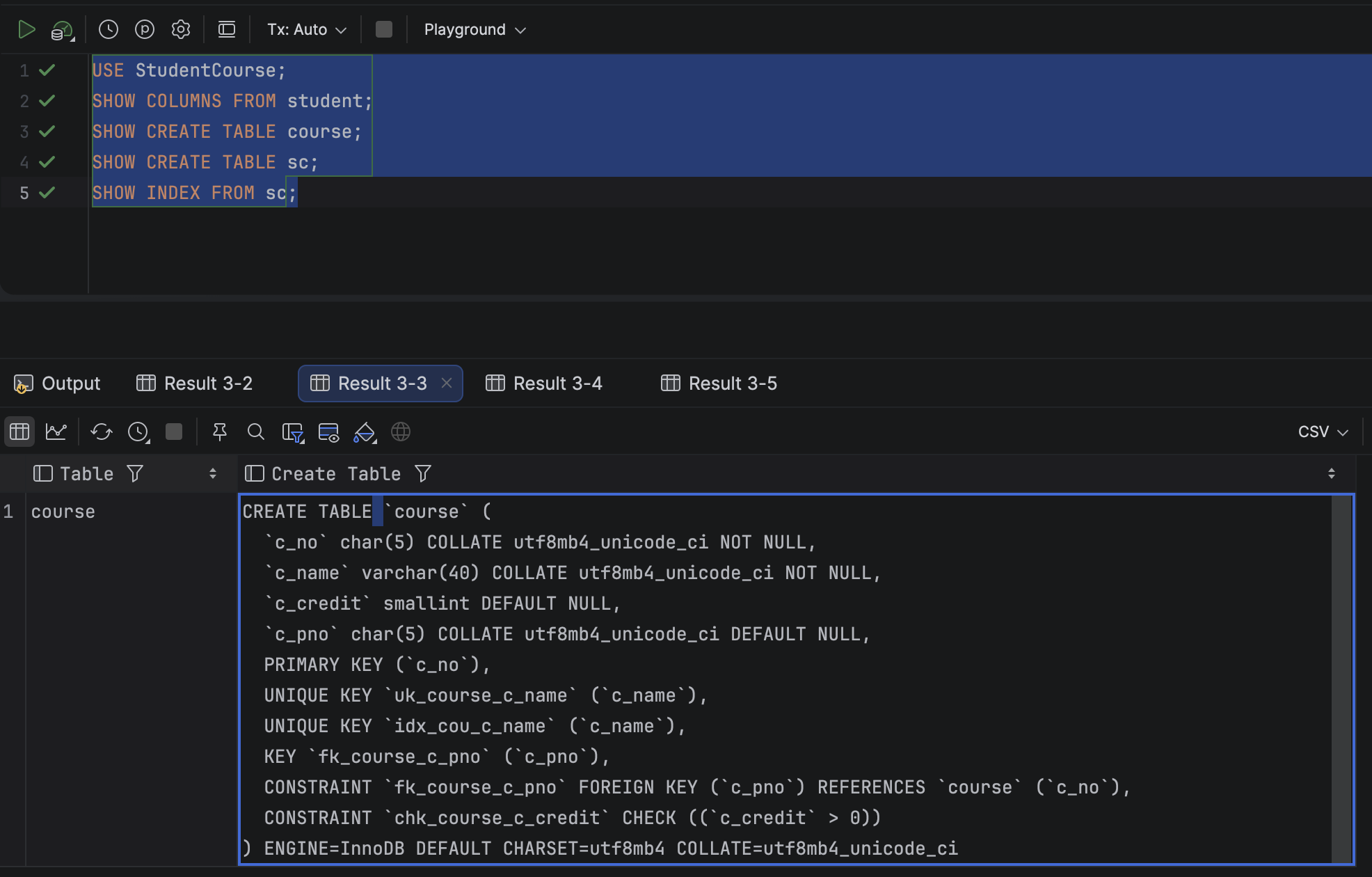Open the query settings gear icon
Viewport: 1372px width, 877px height.
point(181,29)
